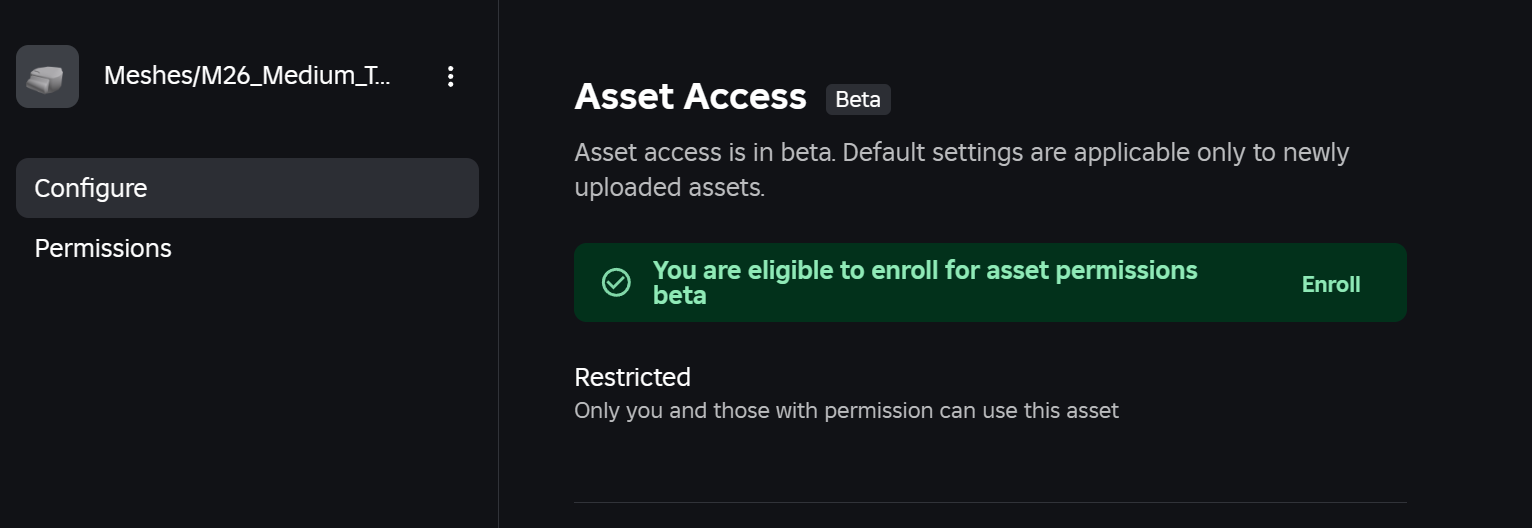Open the three-dot more options menu

coord(451,76)
